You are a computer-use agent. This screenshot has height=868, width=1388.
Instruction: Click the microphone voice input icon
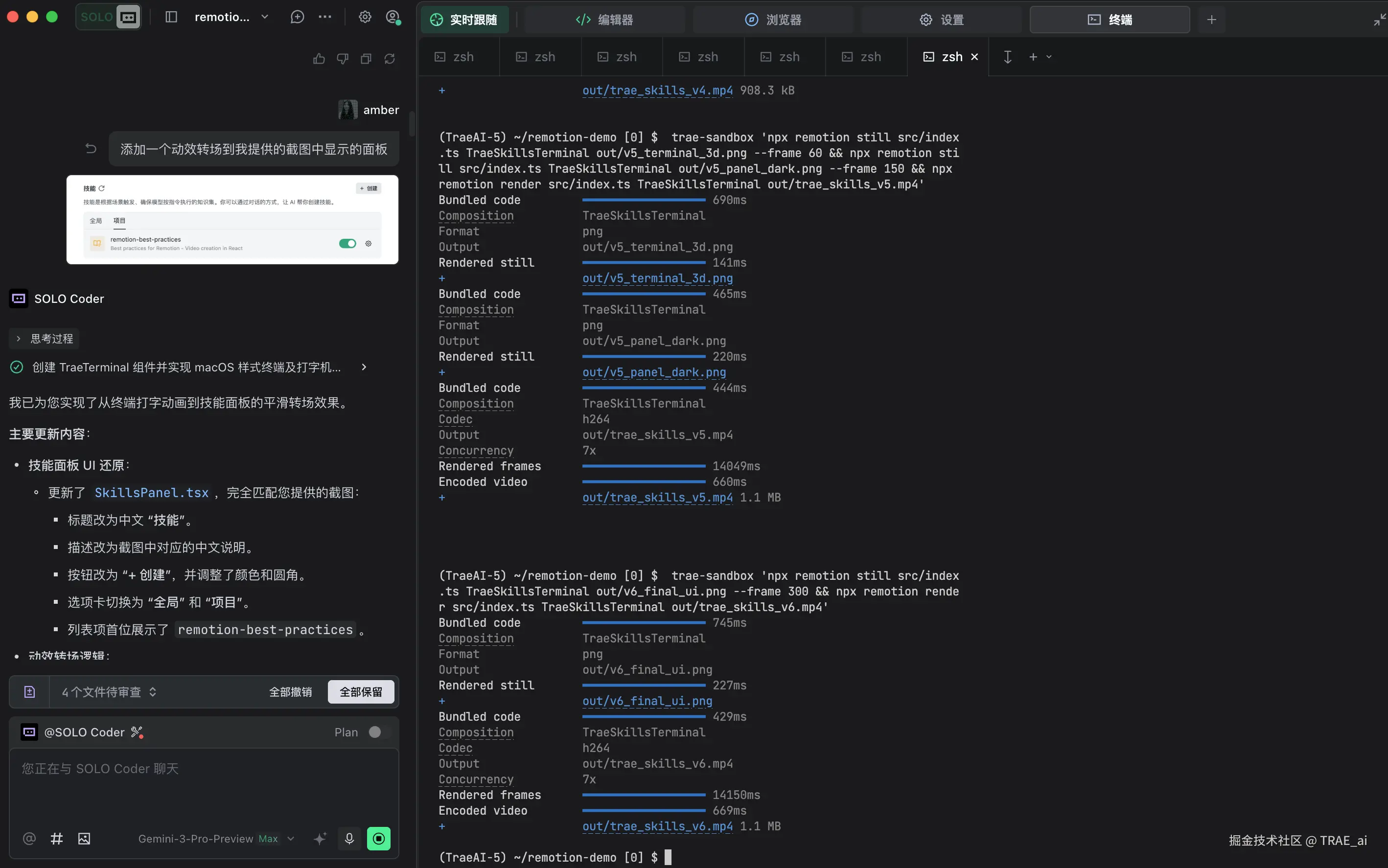[349, 839]
